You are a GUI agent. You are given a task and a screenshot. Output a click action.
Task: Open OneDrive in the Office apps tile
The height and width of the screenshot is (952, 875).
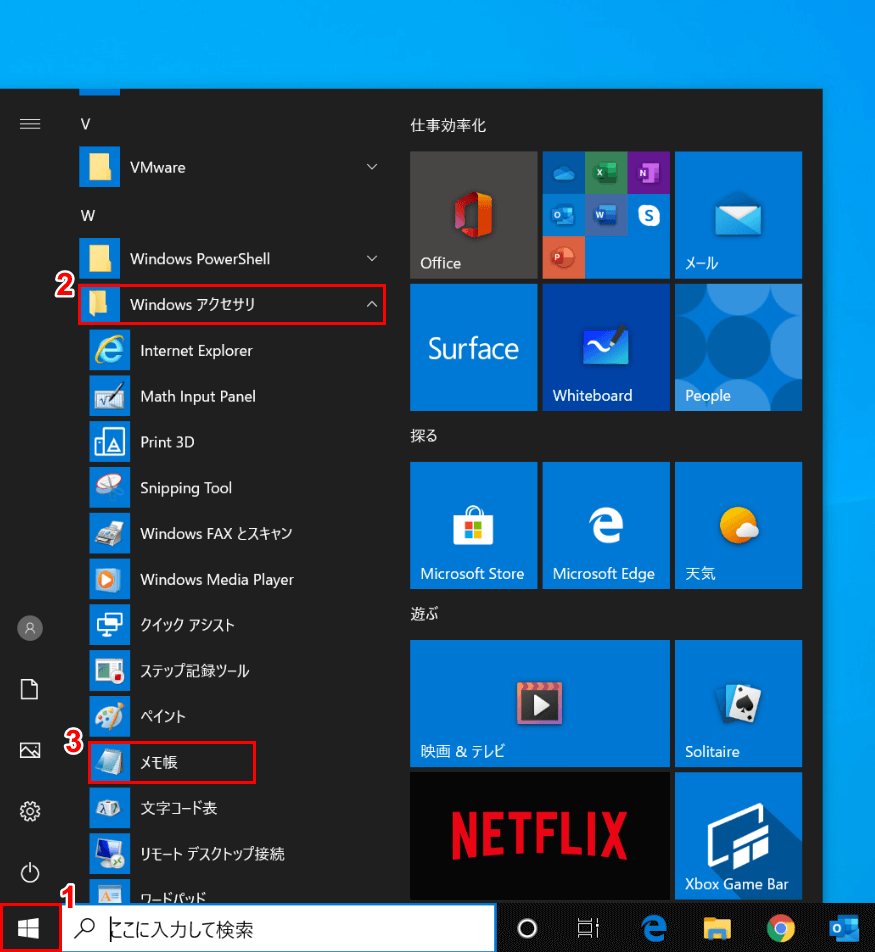coord(563,173)
